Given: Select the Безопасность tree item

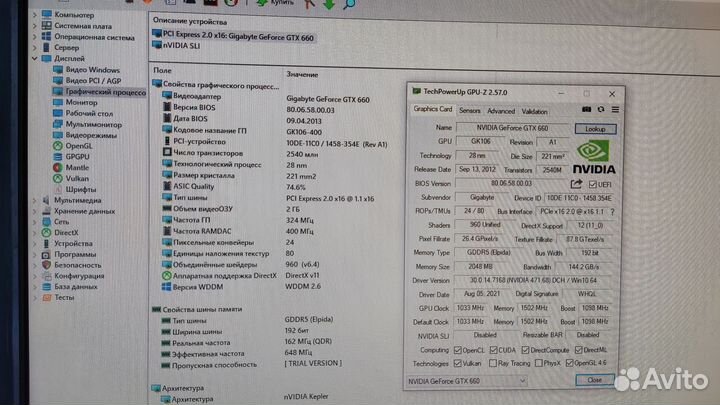Looking at the screenshot, I should tap(78, 265).
